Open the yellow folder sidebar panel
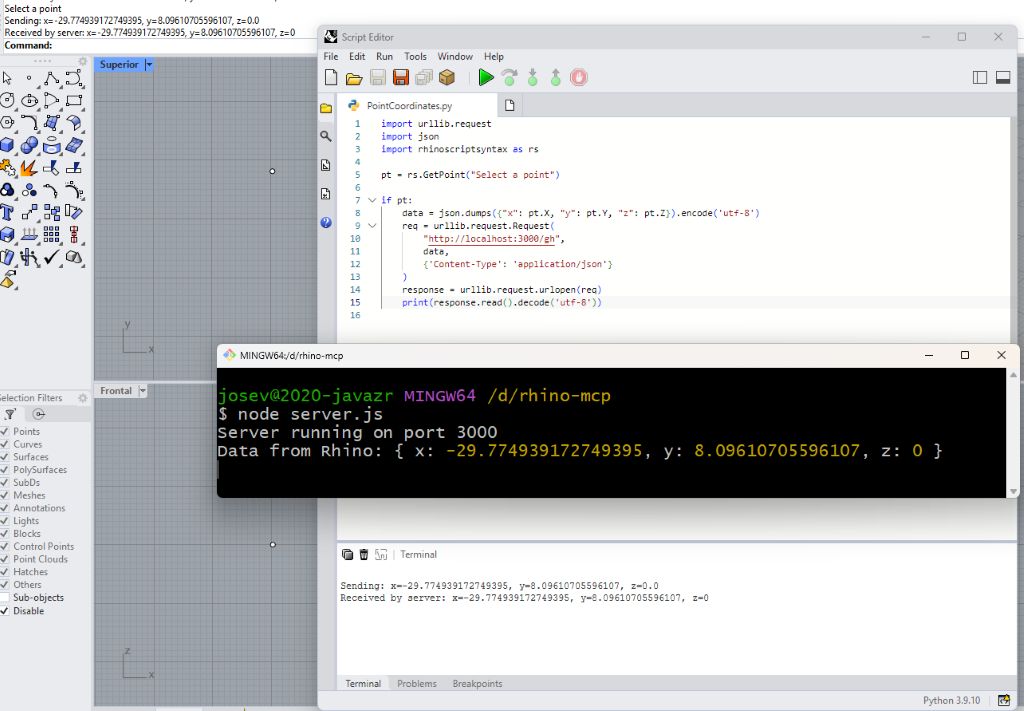The image size is (1024, 711). (326, 108)
